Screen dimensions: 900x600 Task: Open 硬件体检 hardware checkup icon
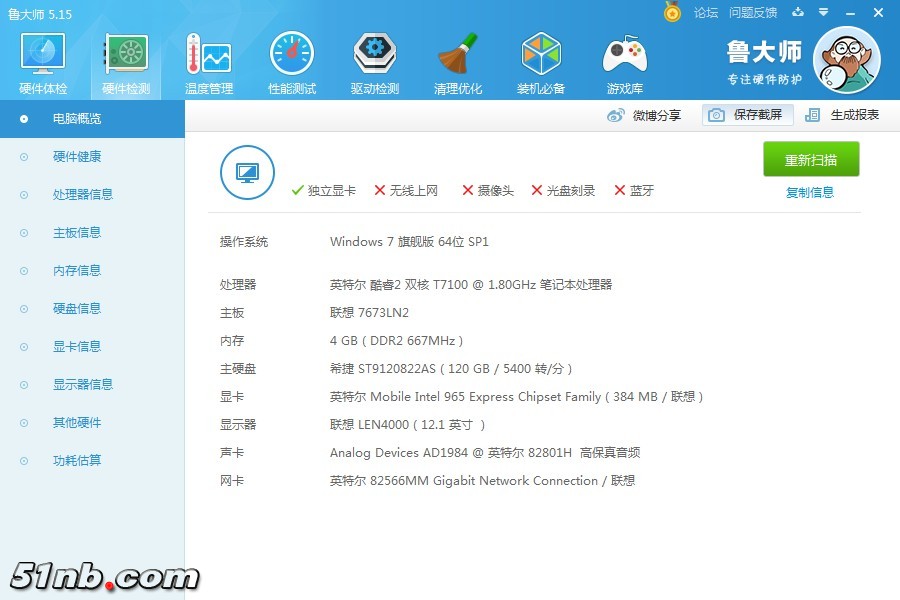coord(43,57)
